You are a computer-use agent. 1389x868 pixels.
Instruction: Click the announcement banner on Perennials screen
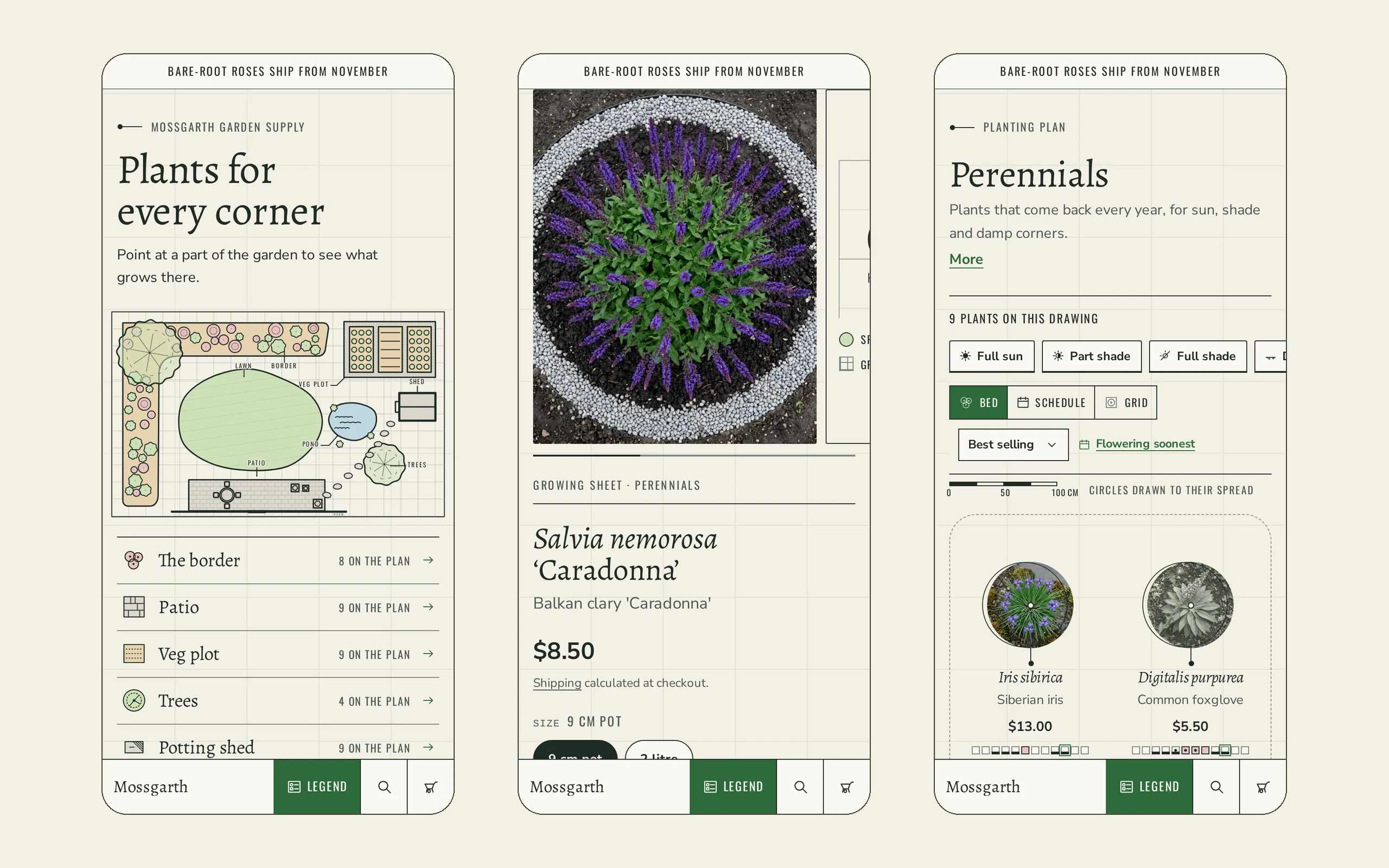[x=1110, y=71]
